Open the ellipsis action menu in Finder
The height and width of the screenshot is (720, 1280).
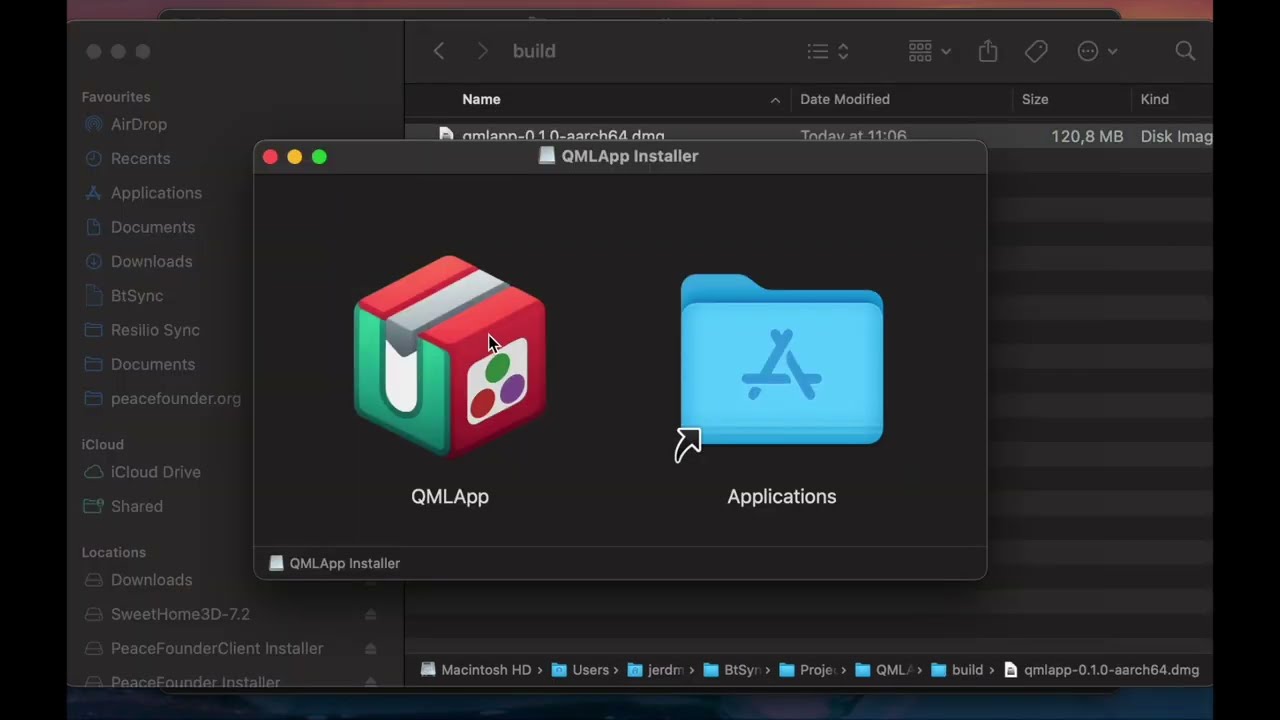pyautogui.click(x=1097, y=51)
